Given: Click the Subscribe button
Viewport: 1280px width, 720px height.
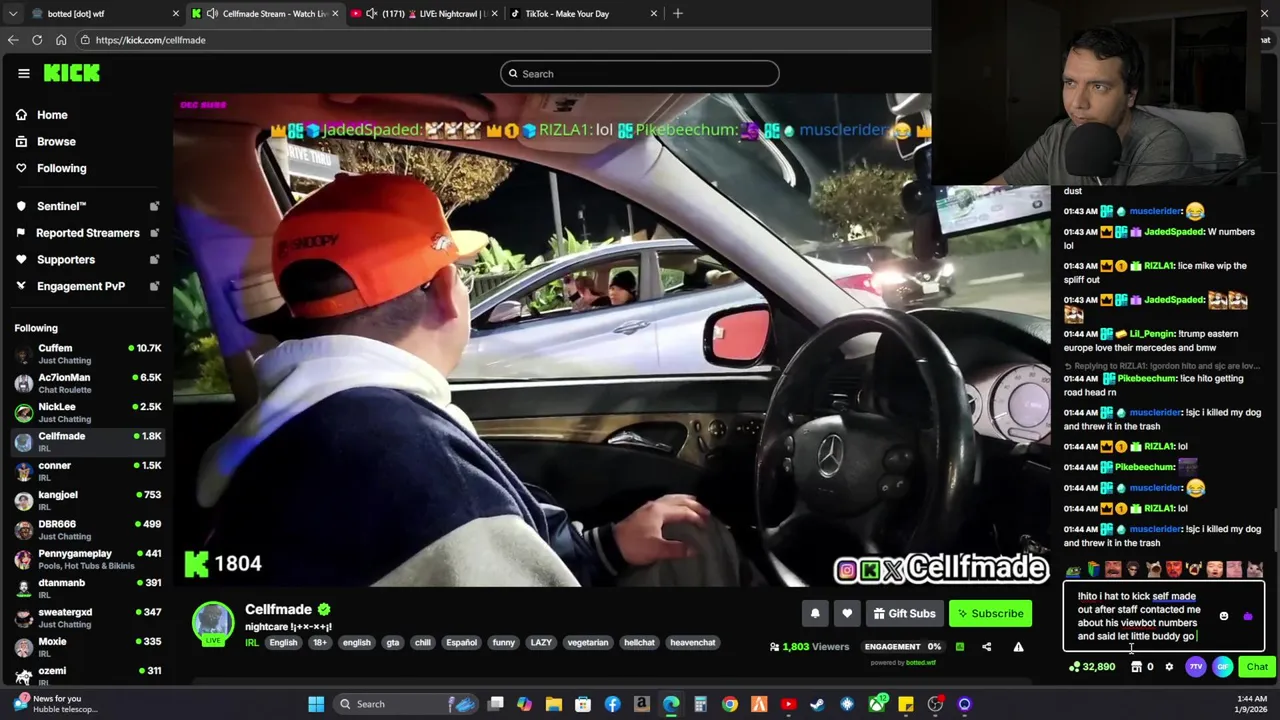Looking at the screenshot, I should point(989,614).
